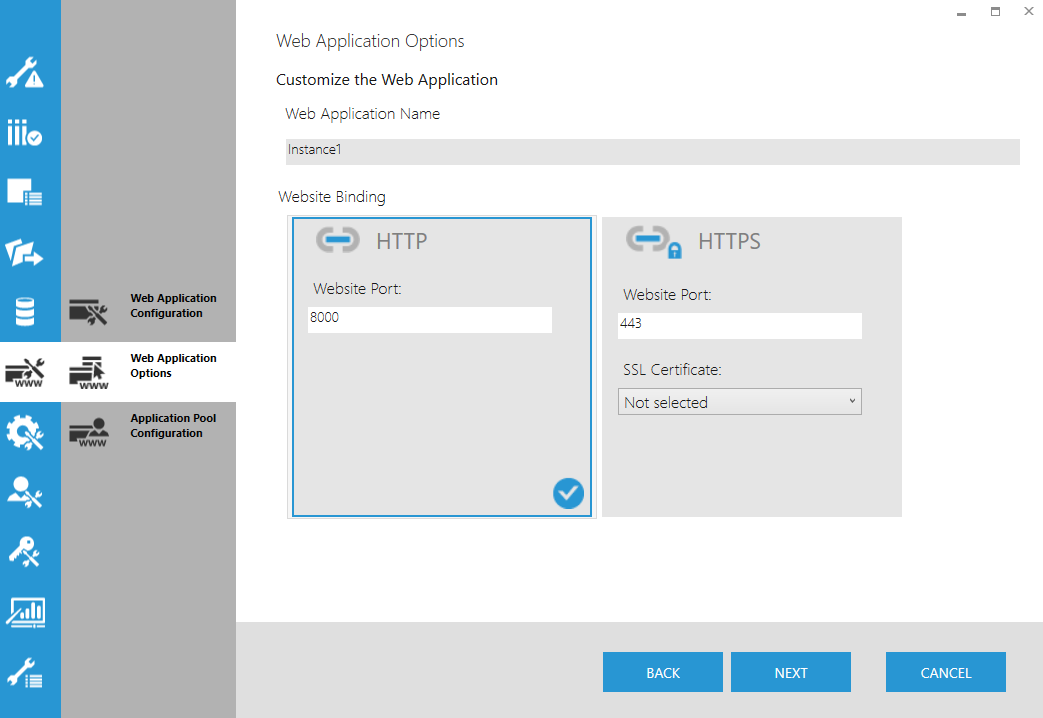Click the HTTP chain link icon
The width and height of the screenshot is (1043, 718).
(337, 240)
